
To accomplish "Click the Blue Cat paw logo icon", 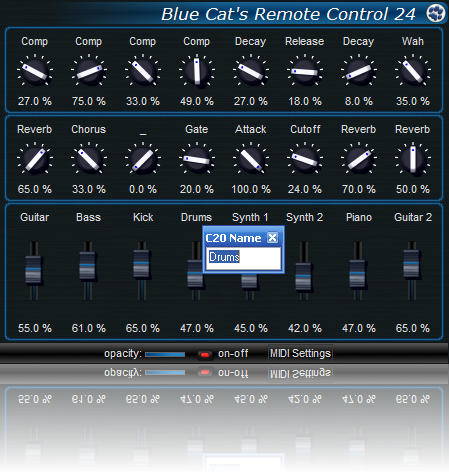I will (x=436, y=14).
